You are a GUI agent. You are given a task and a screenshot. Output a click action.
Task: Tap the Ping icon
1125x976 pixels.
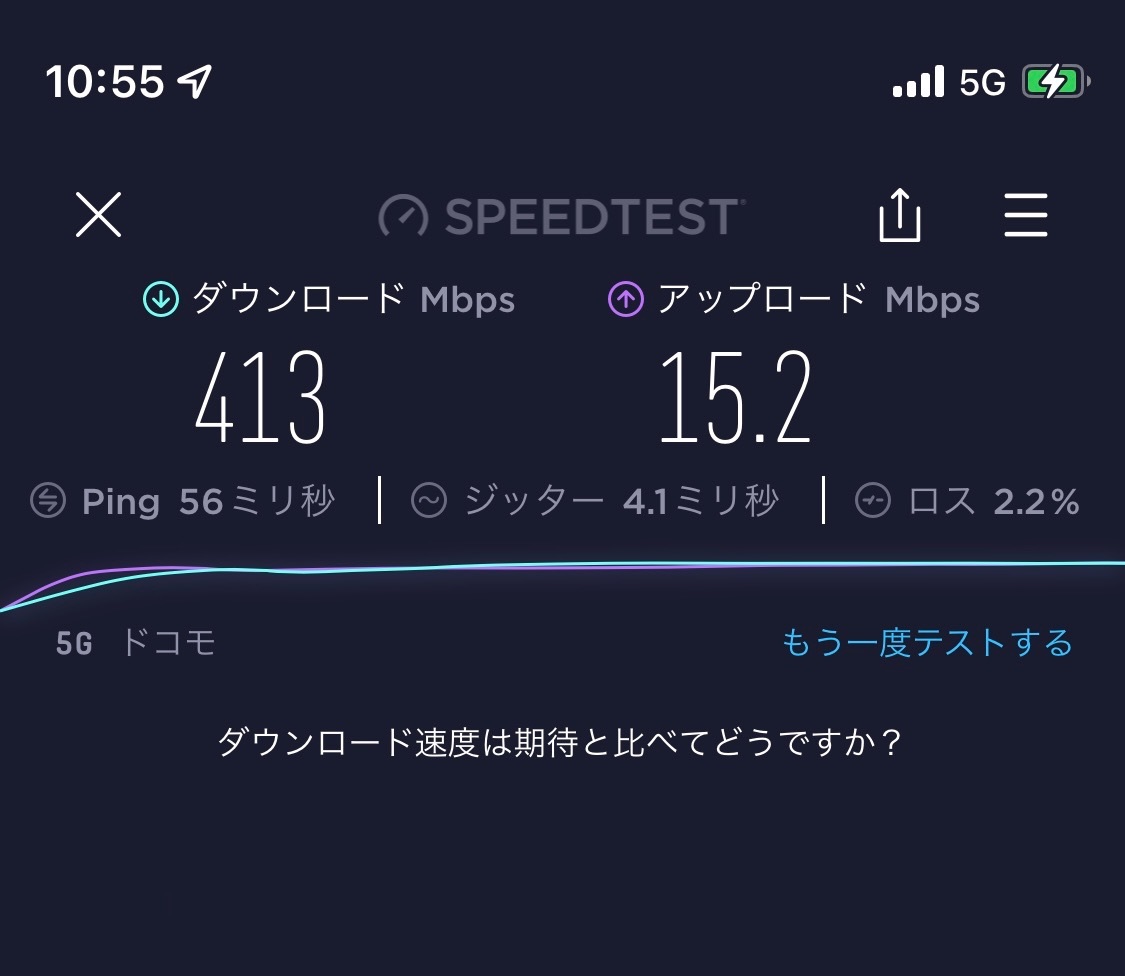click(x=48, y=501)
